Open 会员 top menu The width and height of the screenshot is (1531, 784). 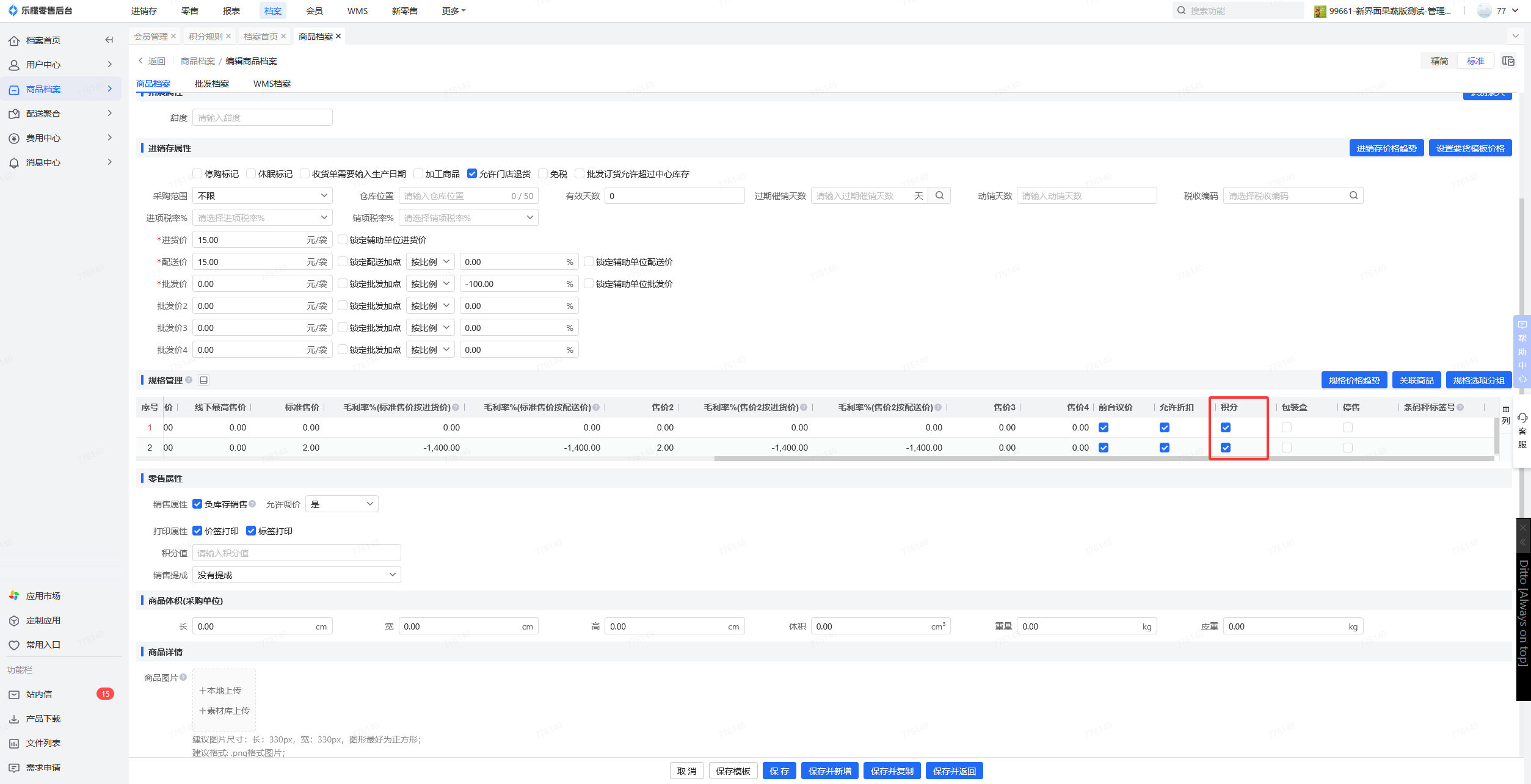click(x=315, y=11)
